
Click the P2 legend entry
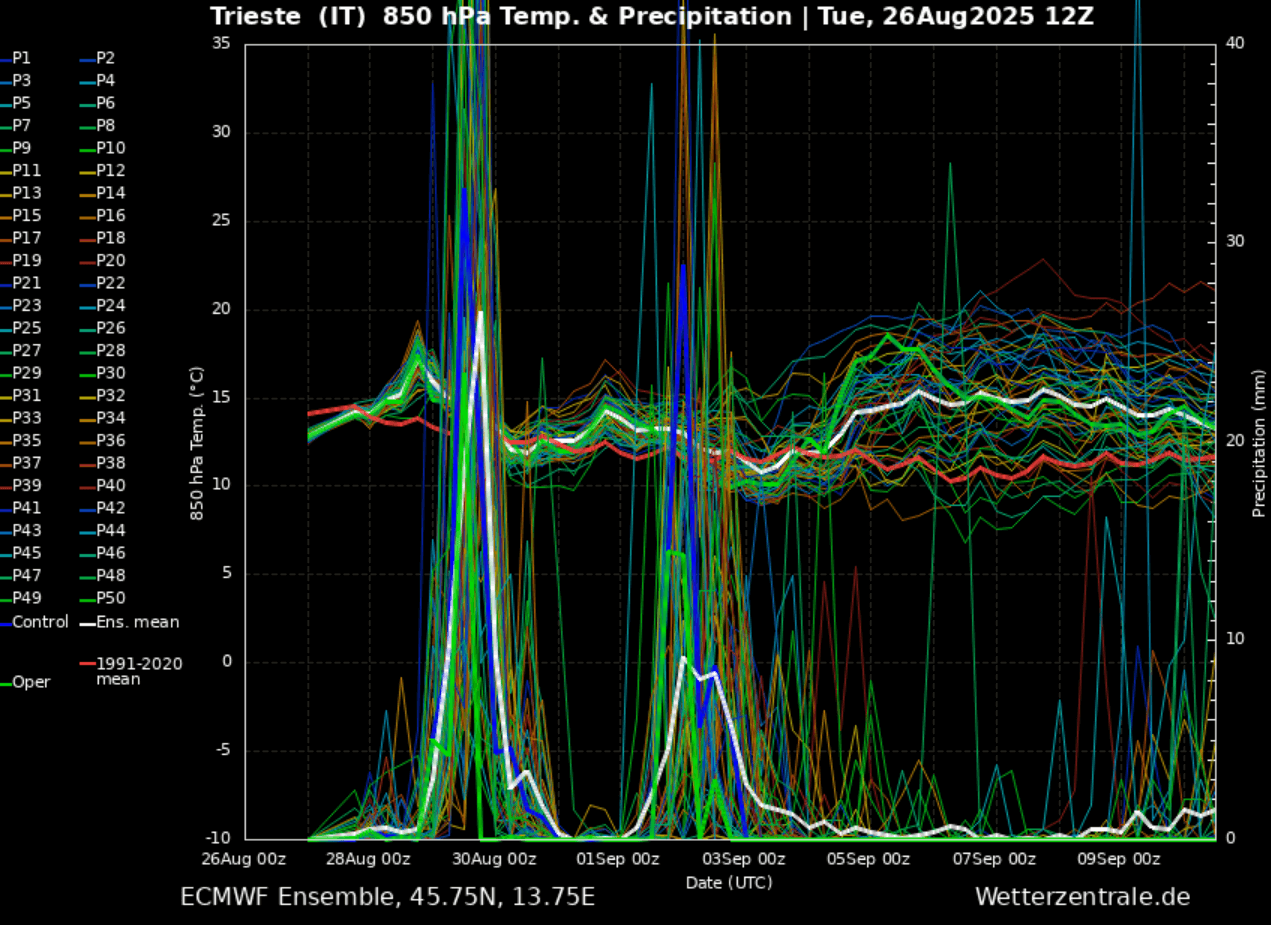coord(98,58)
